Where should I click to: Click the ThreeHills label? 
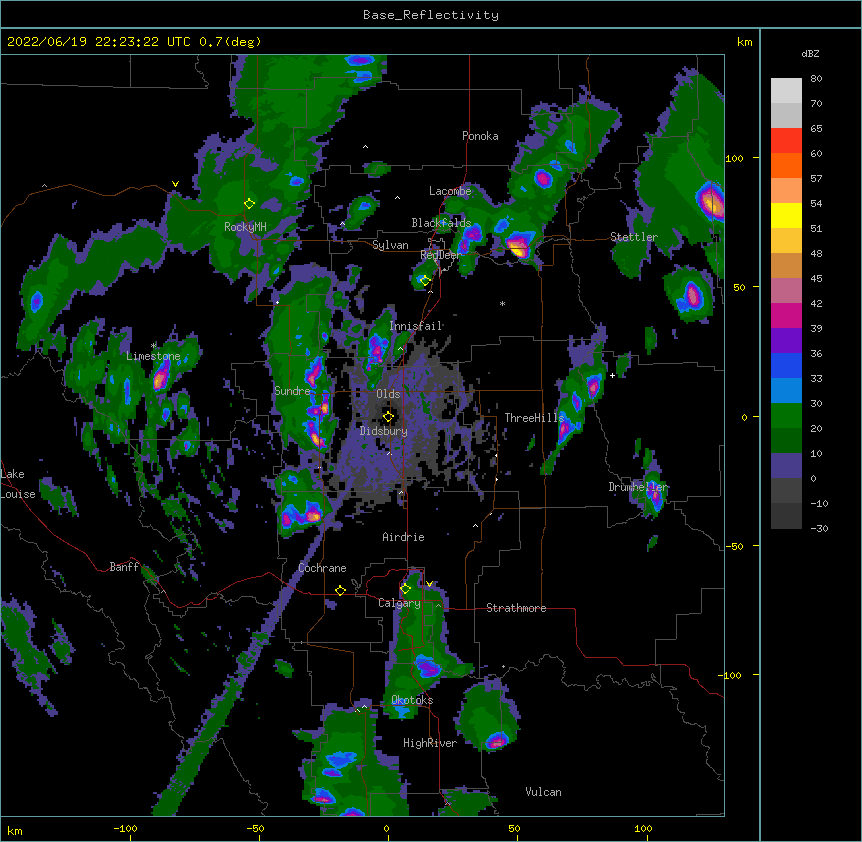(x=534, y=418)
